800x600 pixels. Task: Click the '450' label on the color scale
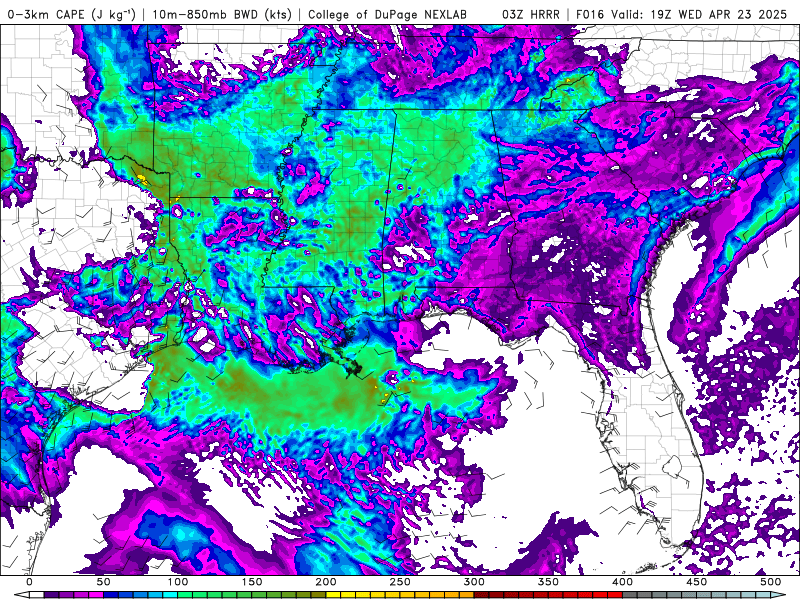point(696,581)
